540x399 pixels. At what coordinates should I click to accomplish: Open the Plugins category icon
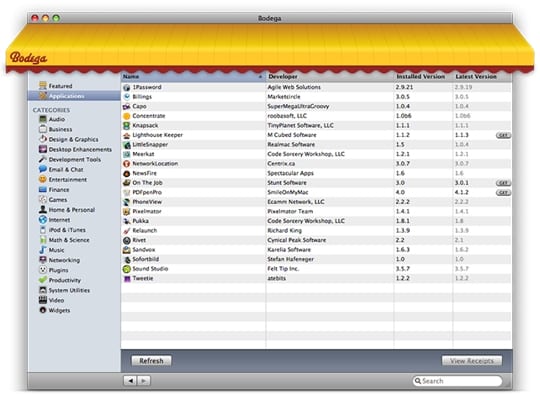(43, 270)
